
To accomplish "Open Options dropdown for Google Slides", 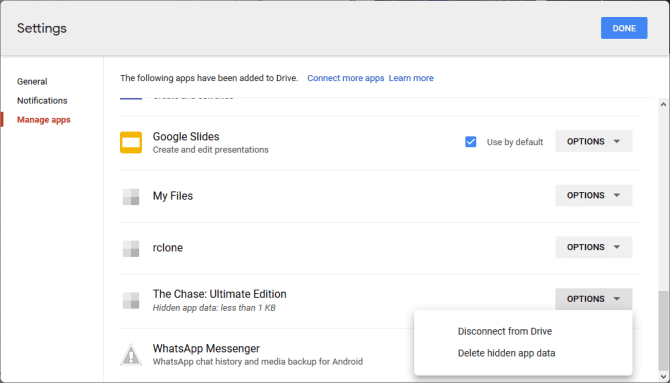I will pyautogui.click(x=594, y=141).
